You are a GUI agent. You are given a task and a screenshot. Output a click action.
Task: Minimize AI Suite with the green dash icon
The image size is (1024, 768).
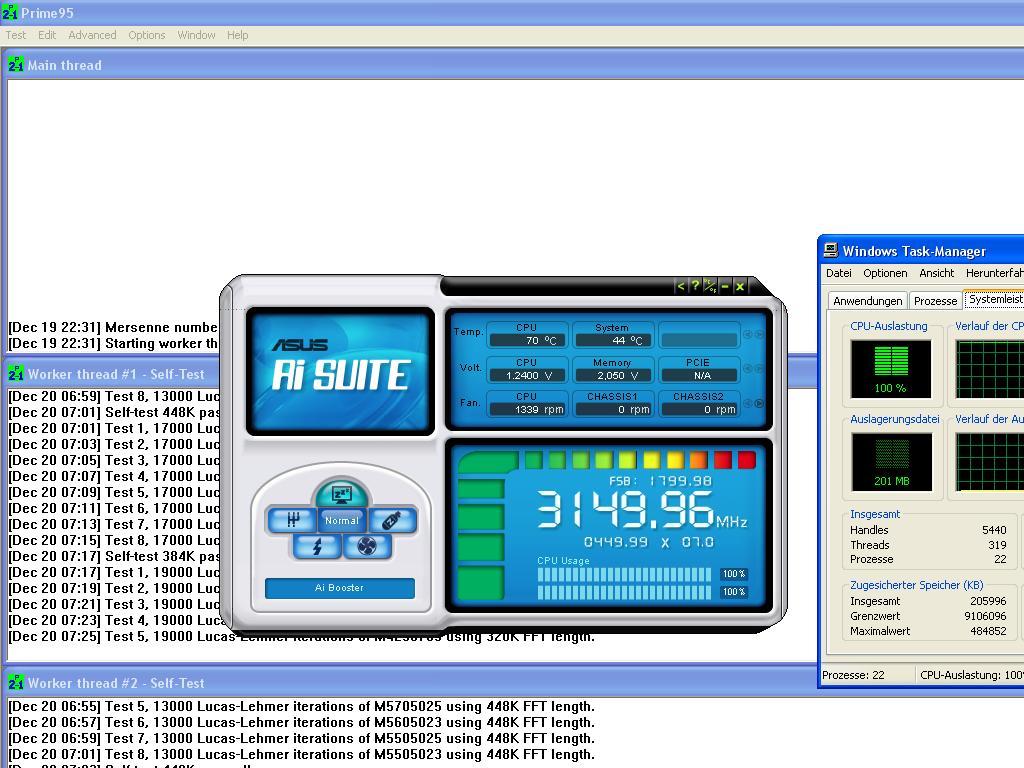point(725,286)
